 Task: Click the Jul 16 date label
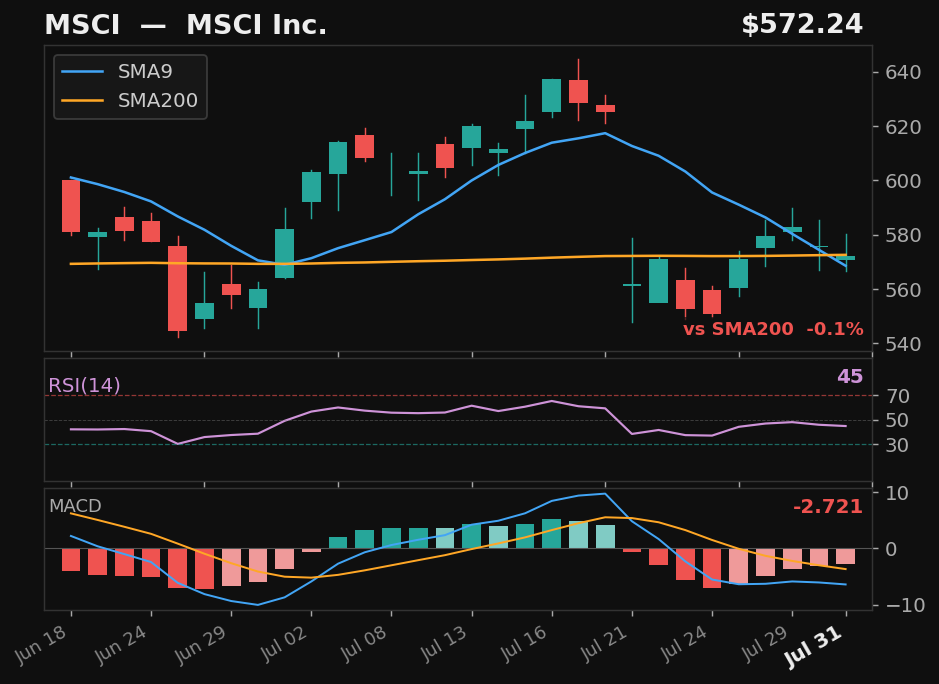(523, 644)
